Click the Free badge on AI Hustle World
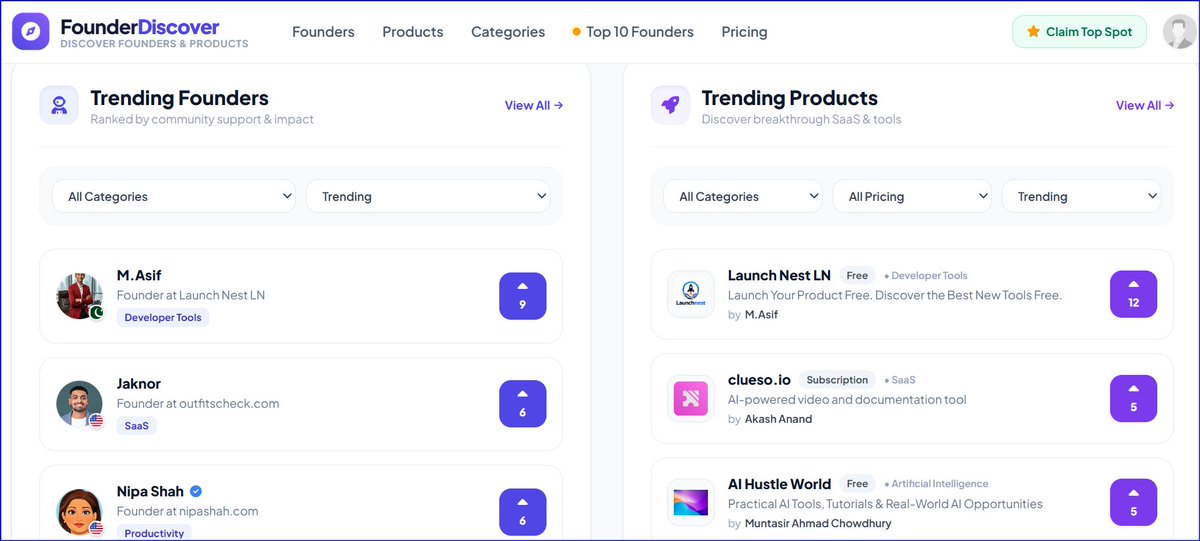Image resolution: width=1200 pixels, height=541 pixels. pos(857,483)
